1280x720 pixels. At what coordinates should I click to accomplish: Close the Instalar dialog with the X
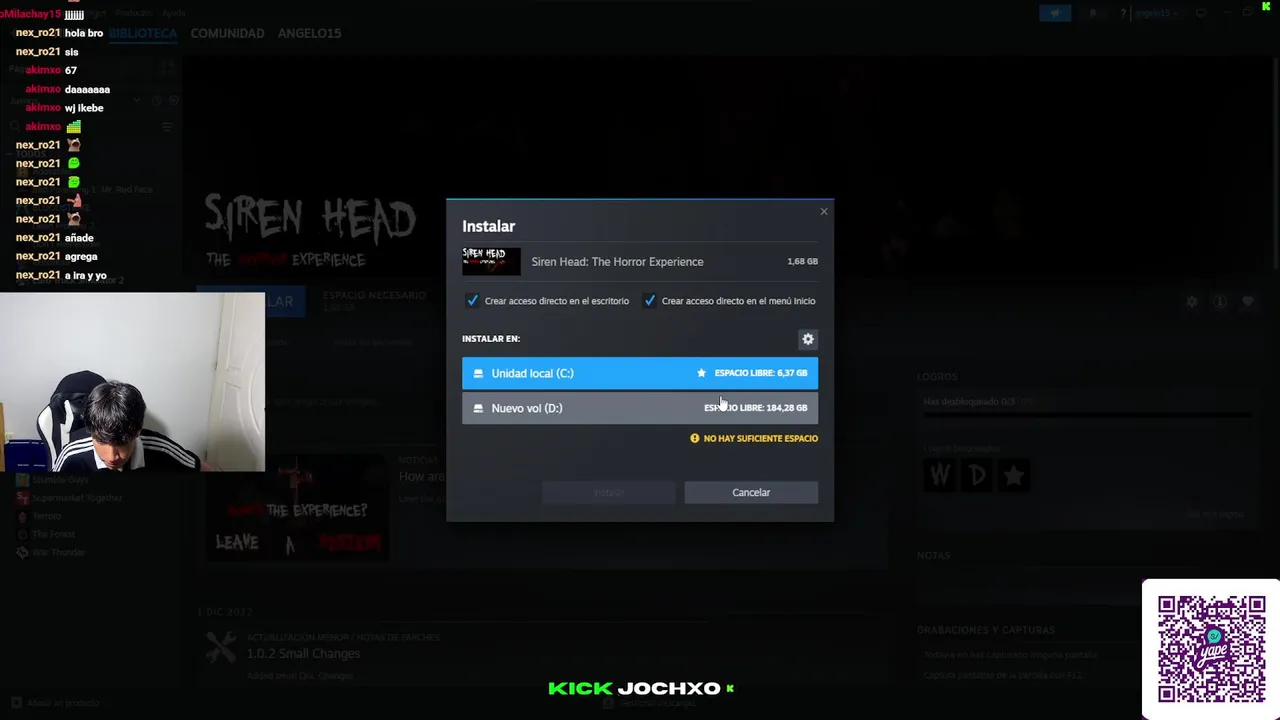824,211
